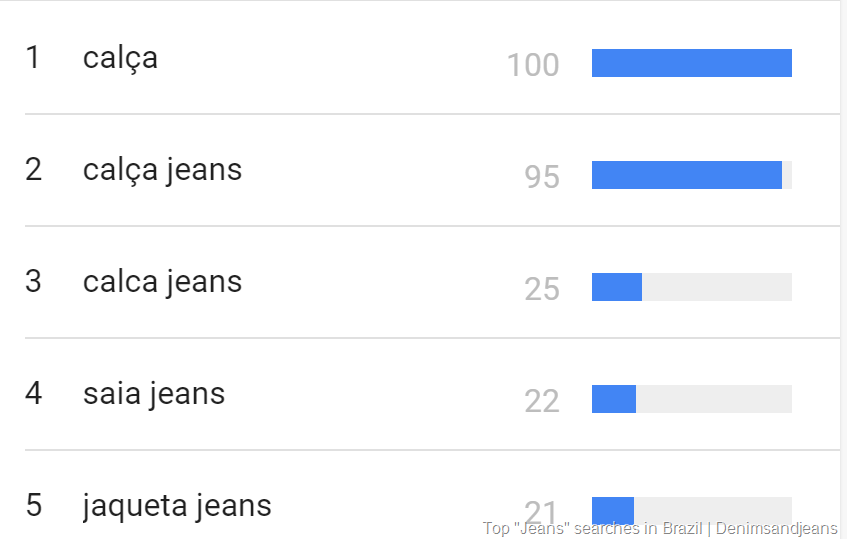Select the 'calca jeans' query without cedilla

point(162,282)
